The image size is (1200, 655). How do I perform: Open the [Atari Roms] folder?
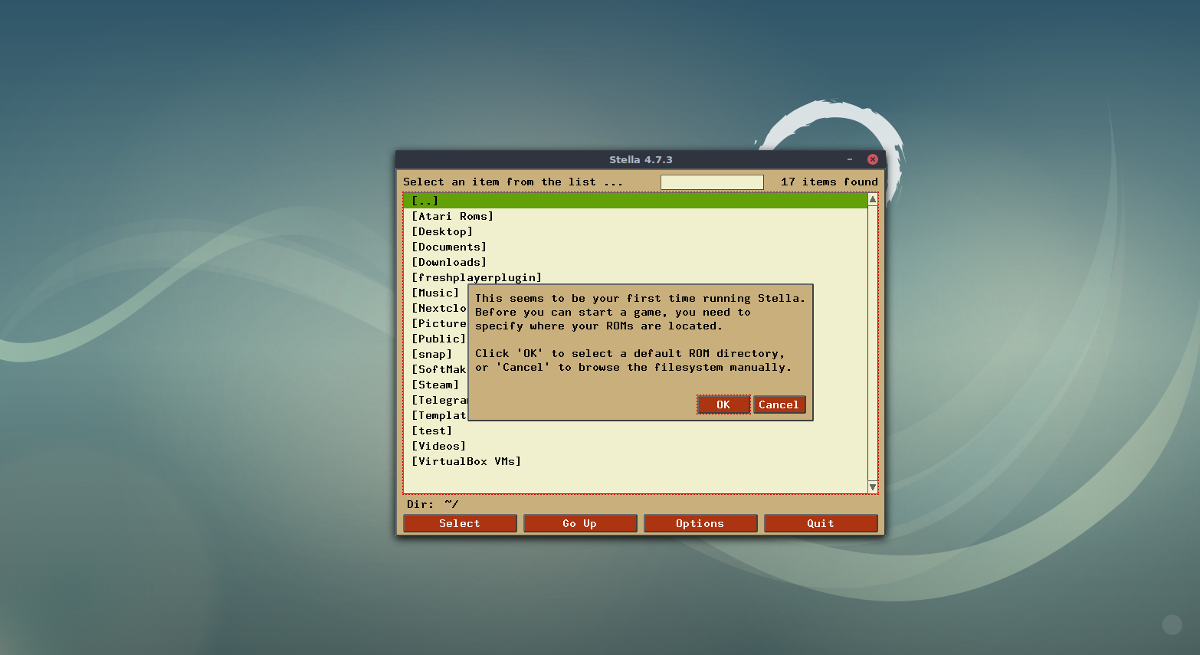click(x=452, y=215)
